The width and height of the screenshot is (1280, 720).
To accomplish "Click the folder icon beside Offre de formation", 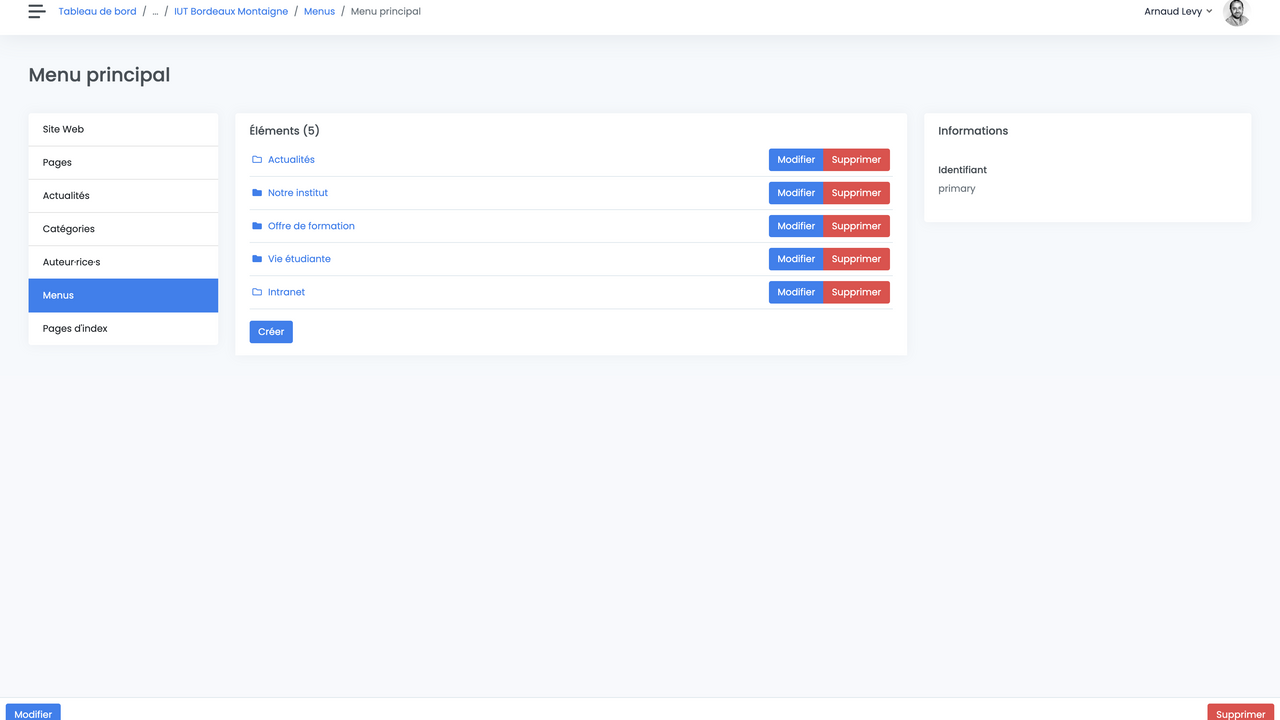I will click(257, 226).
